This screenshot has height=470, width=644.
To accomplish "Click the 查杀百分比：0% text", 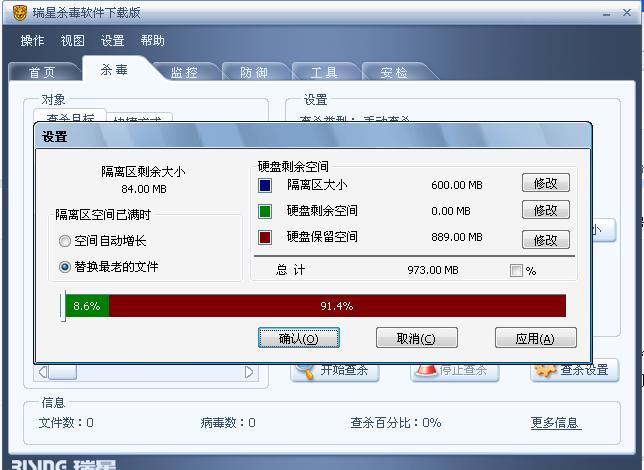I will pos(396,422).
